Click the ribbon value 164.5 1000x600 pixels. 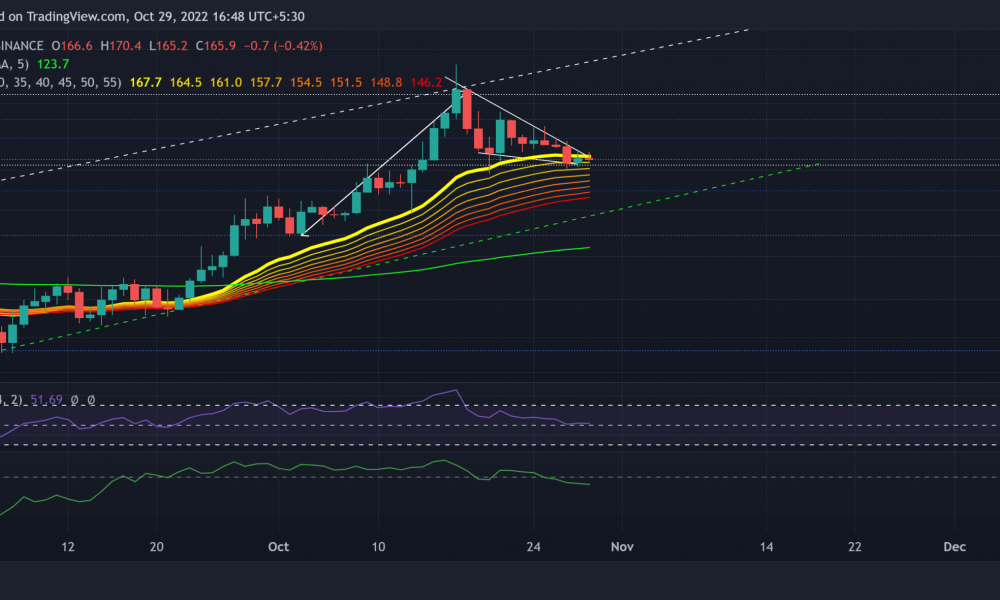coord(186,83)
